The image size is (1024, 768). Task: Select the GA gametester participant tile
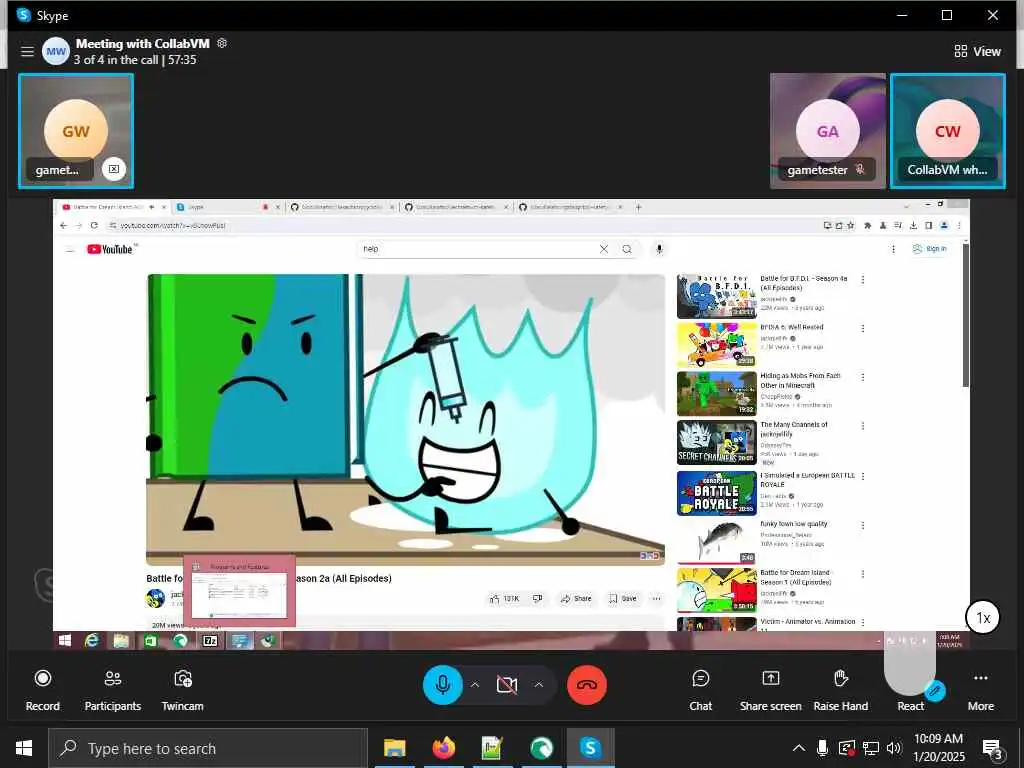coord(827,131)
